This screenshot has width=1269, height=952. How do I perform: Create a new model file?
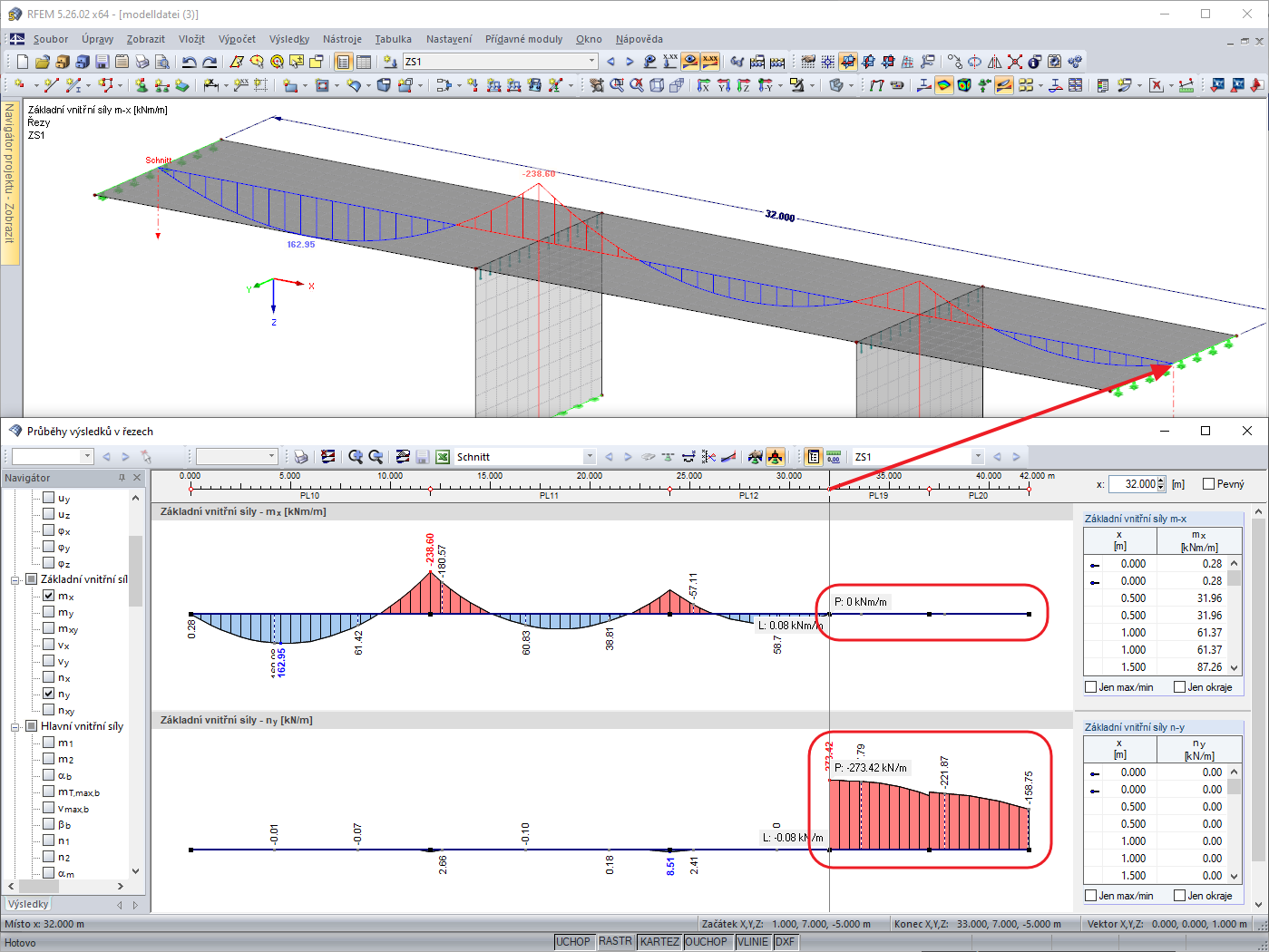pos(23,62)
